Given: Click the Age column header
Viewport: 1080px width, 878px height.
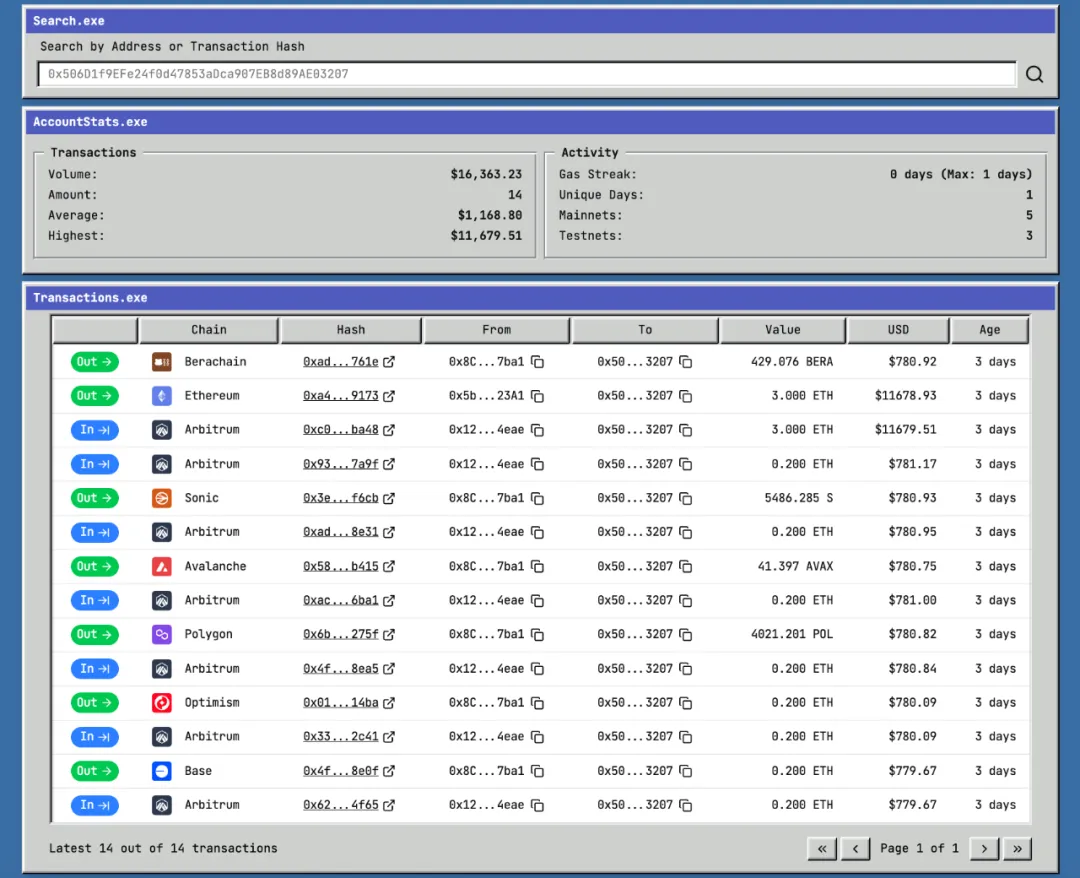Looking at the screenshot, I should pos(989,330).
